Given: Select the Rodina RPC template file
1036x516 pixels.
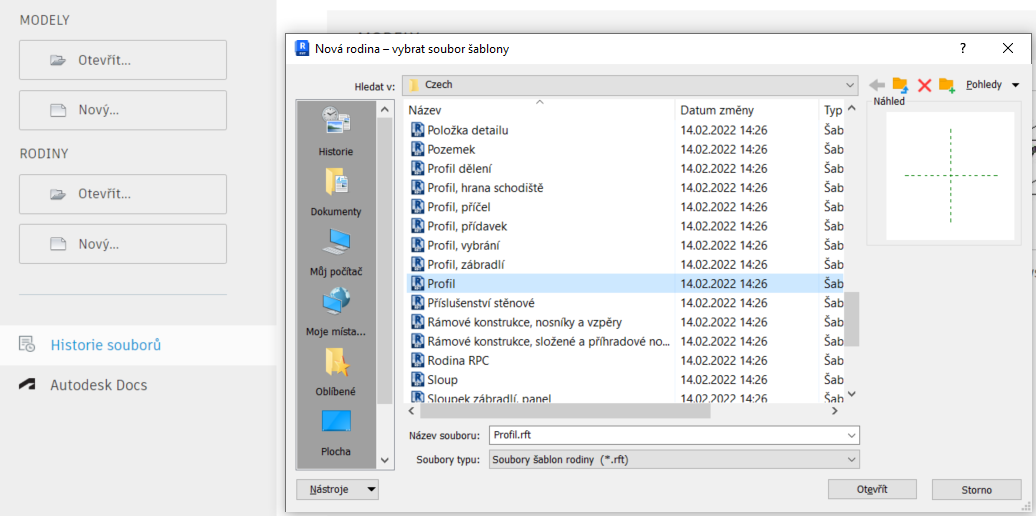Looking at the screenshot, I should 458,360.
